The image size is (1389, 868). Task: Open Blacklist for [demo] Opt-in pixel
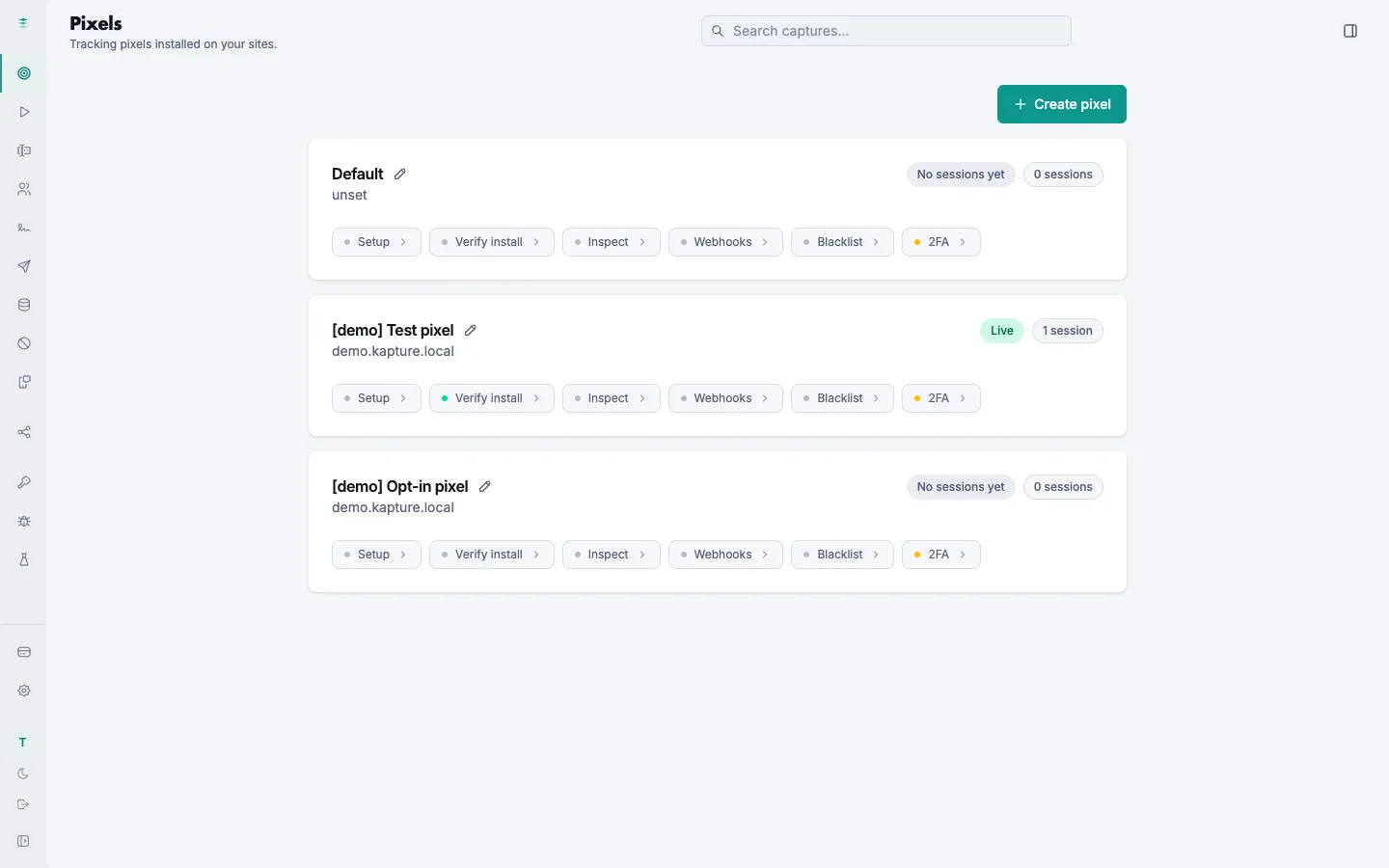click(842, 555)
